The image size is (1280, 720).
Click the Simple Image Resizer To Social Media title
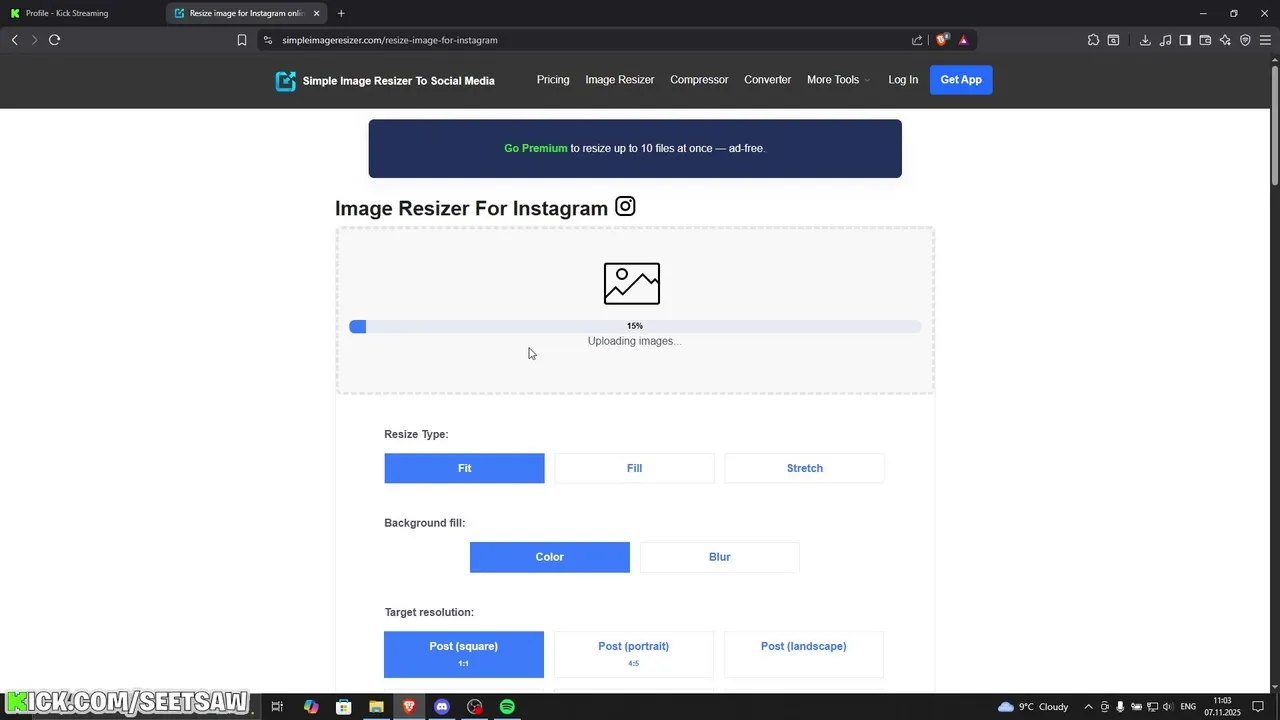pos(399,81)
